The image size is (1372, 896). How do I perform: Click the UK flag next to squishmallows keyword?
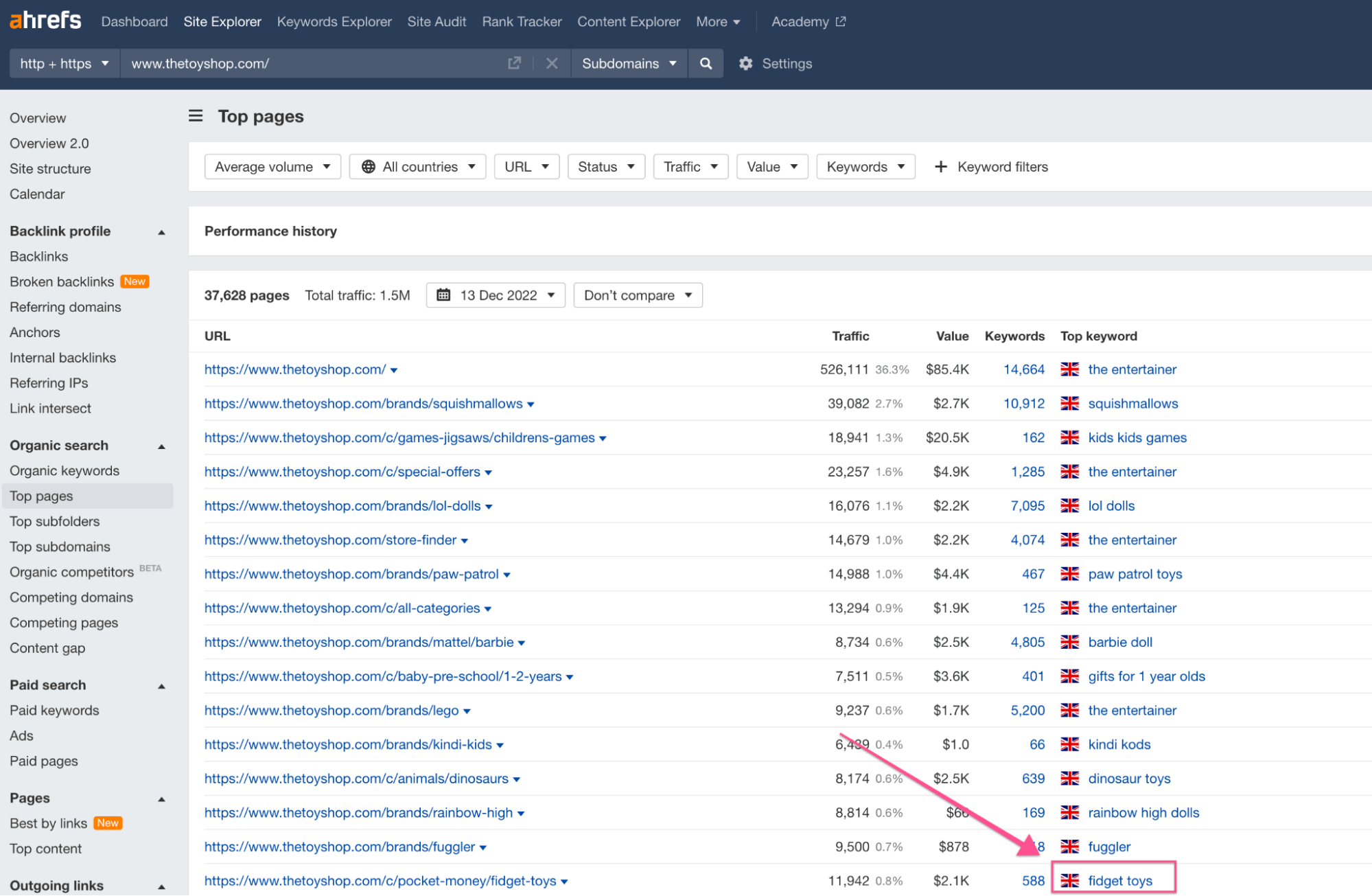tap(1069, 404)
